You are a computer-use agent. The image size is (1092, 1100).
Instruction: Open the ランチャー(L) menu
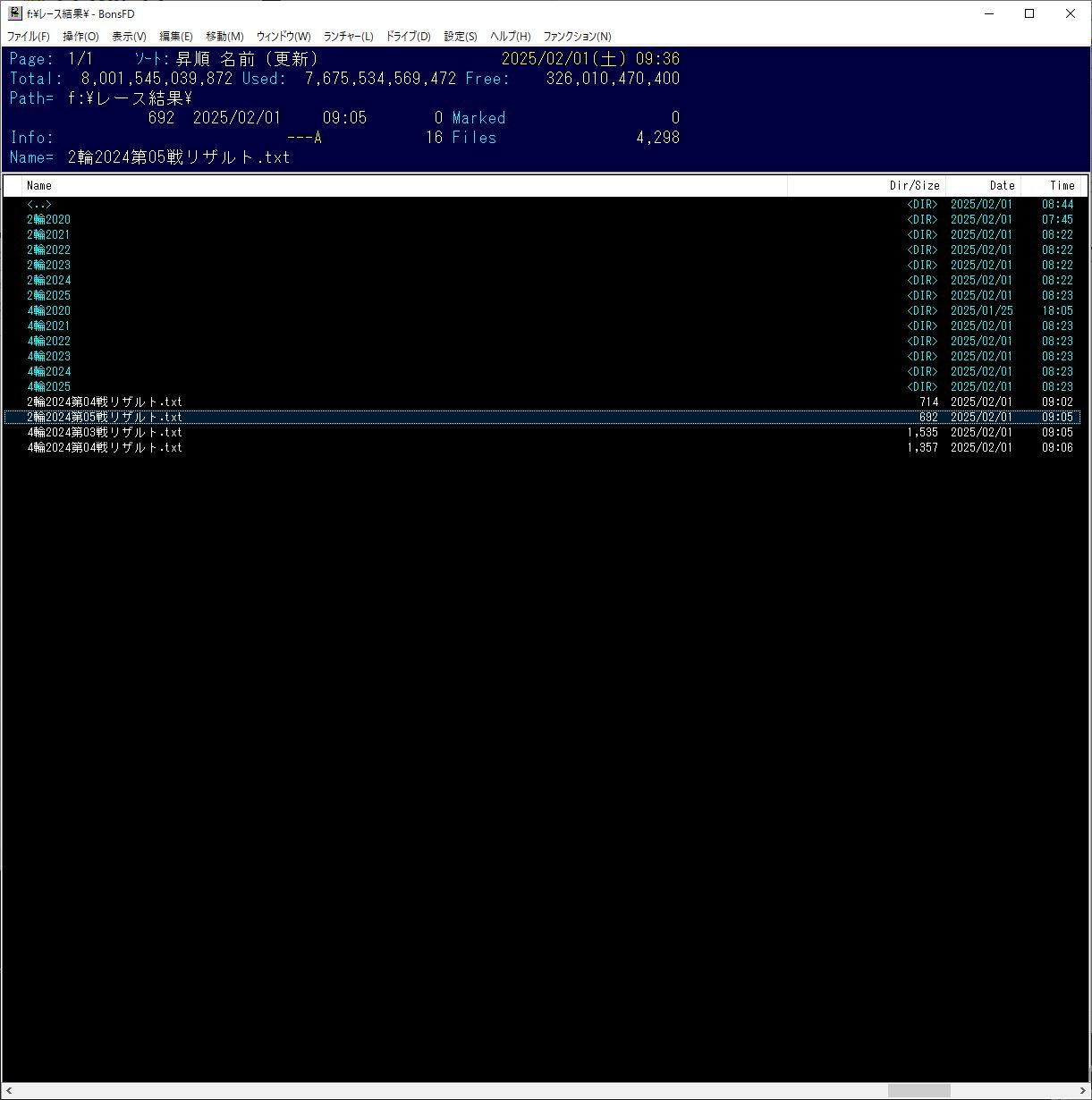click(348, 37)
